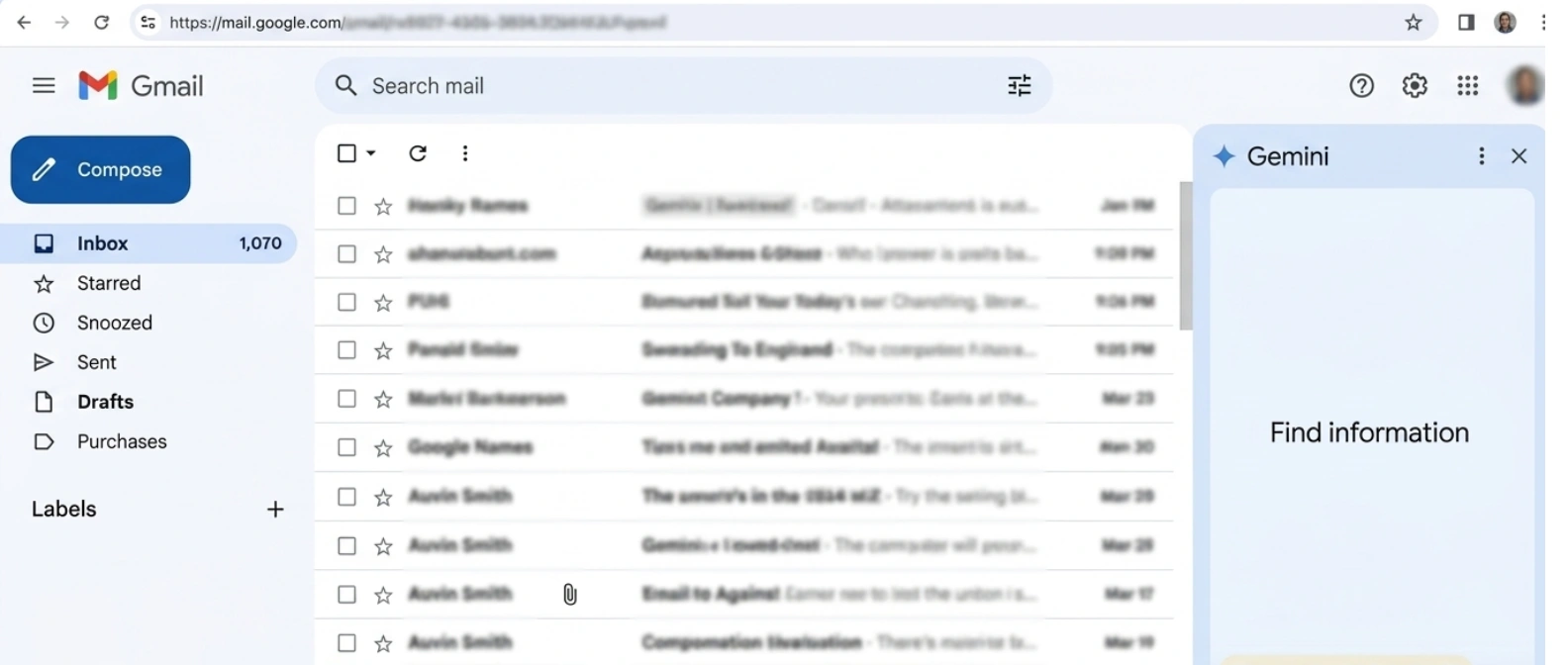Image resolution: width=1568 pixels, height=665 pixels.
Task: Compose a new email
Action: pyautogui.click(x=101, y=169)
